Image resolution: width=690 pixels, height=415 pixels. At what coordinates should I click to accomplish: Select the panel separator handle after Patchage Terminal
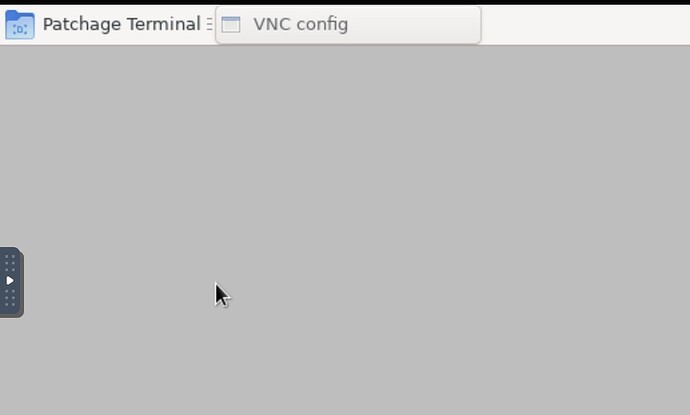click(209, 24)
